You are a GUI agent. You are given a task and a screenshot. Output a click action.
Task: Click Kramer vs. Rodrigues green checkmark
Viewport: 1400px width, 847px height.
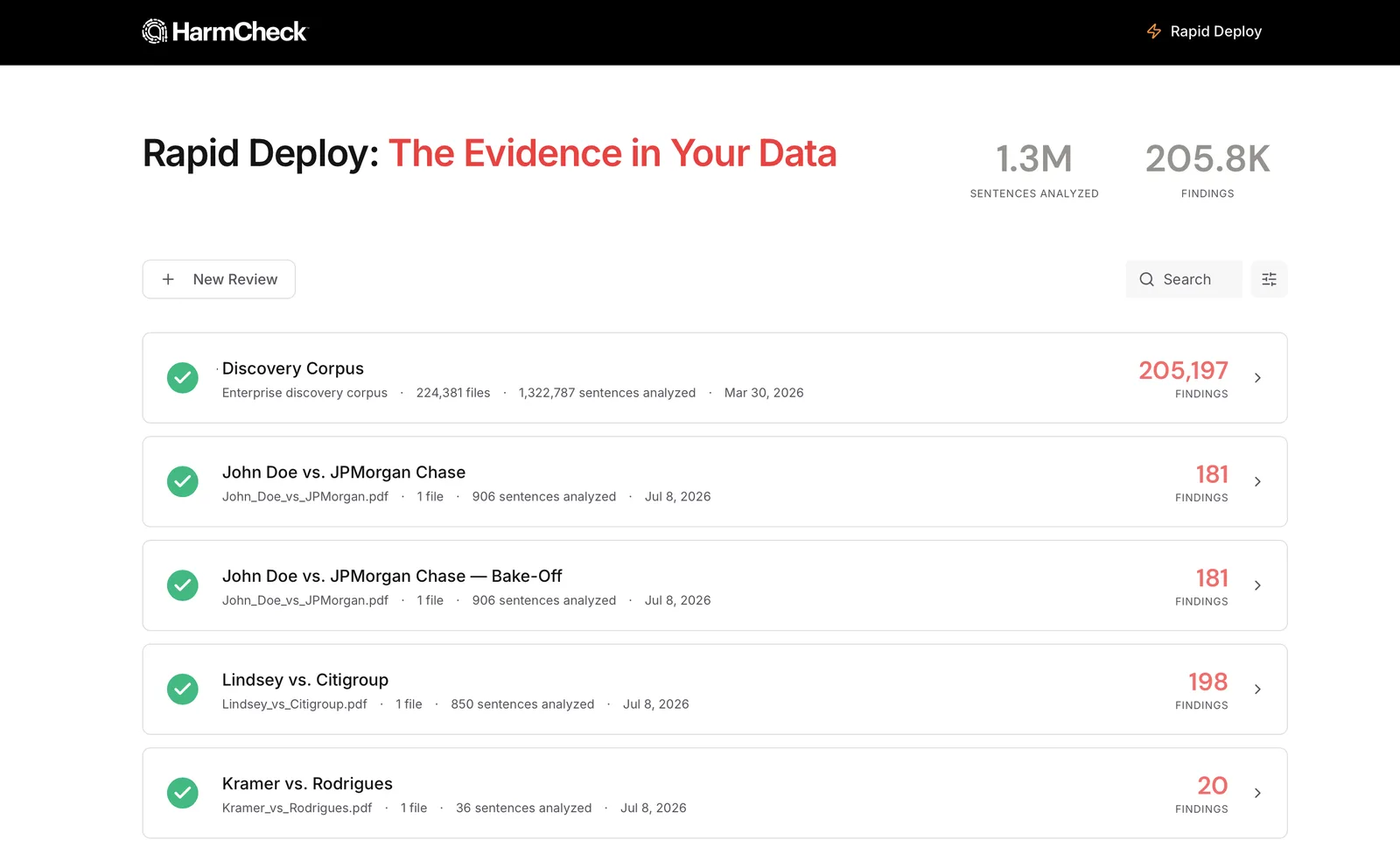click(183, 793)
